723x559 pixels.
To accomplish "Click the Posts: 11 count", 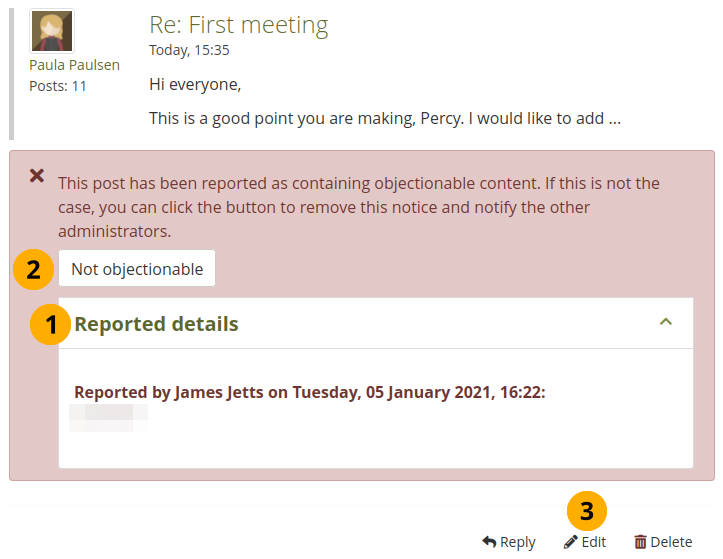I will [58, 86].
